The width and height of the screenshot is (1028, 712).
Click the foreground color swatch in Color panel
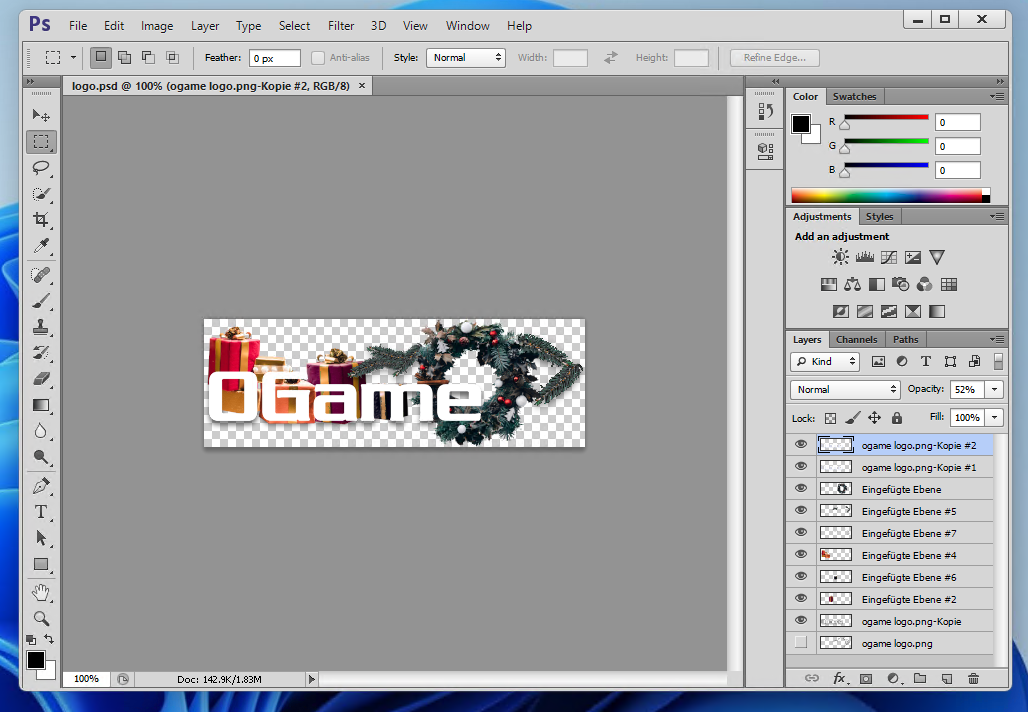(801, 123)
